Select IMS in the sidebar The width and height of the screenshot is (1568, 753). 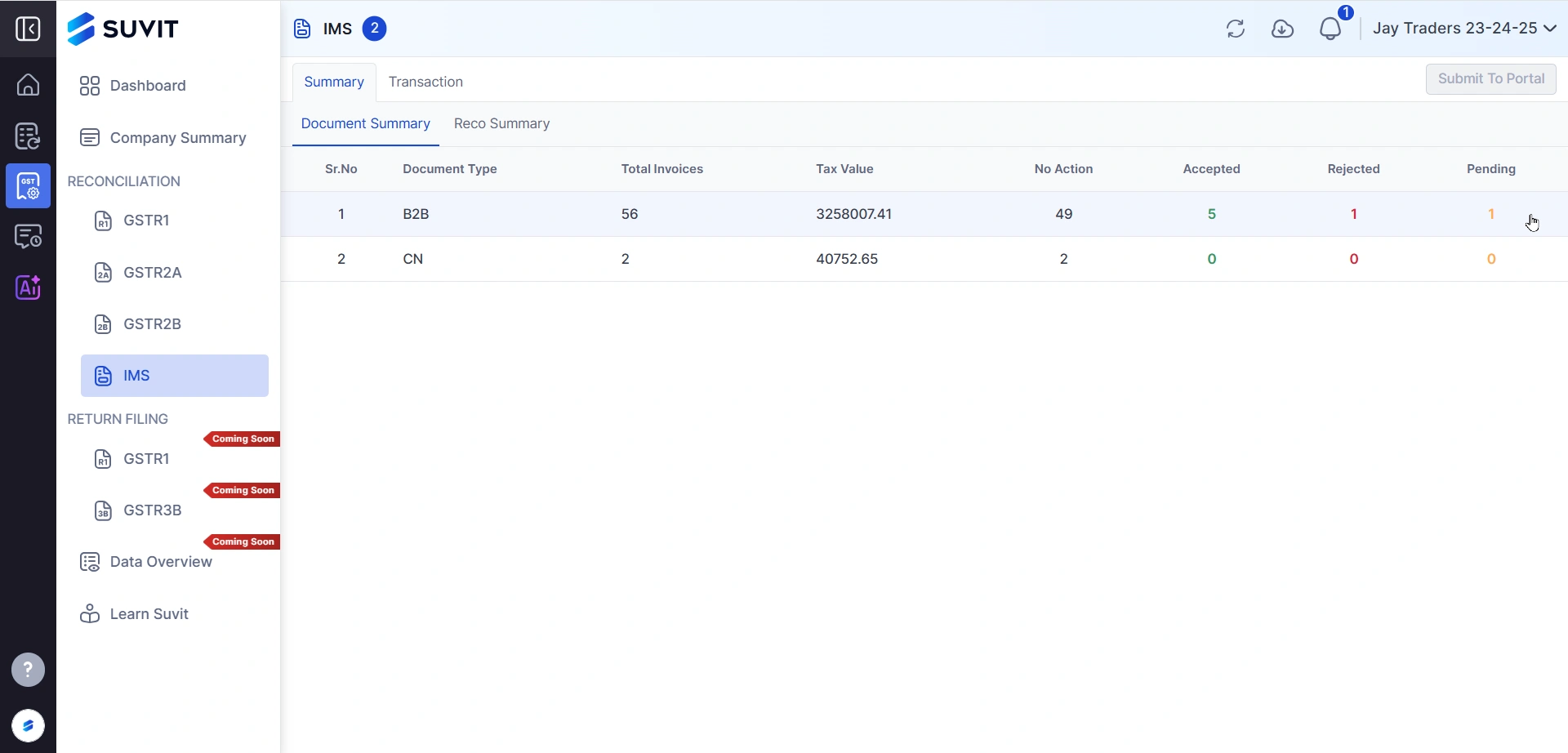click(x=175, y=376)
